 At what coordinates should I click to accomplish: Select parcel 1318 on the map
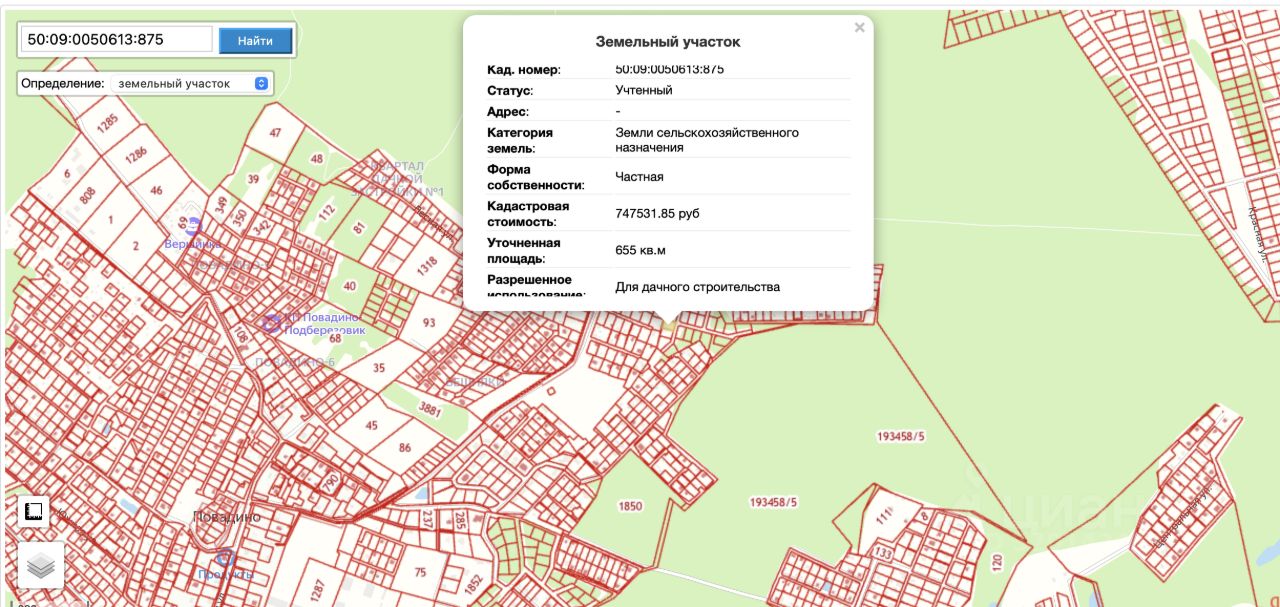[427, 265]
